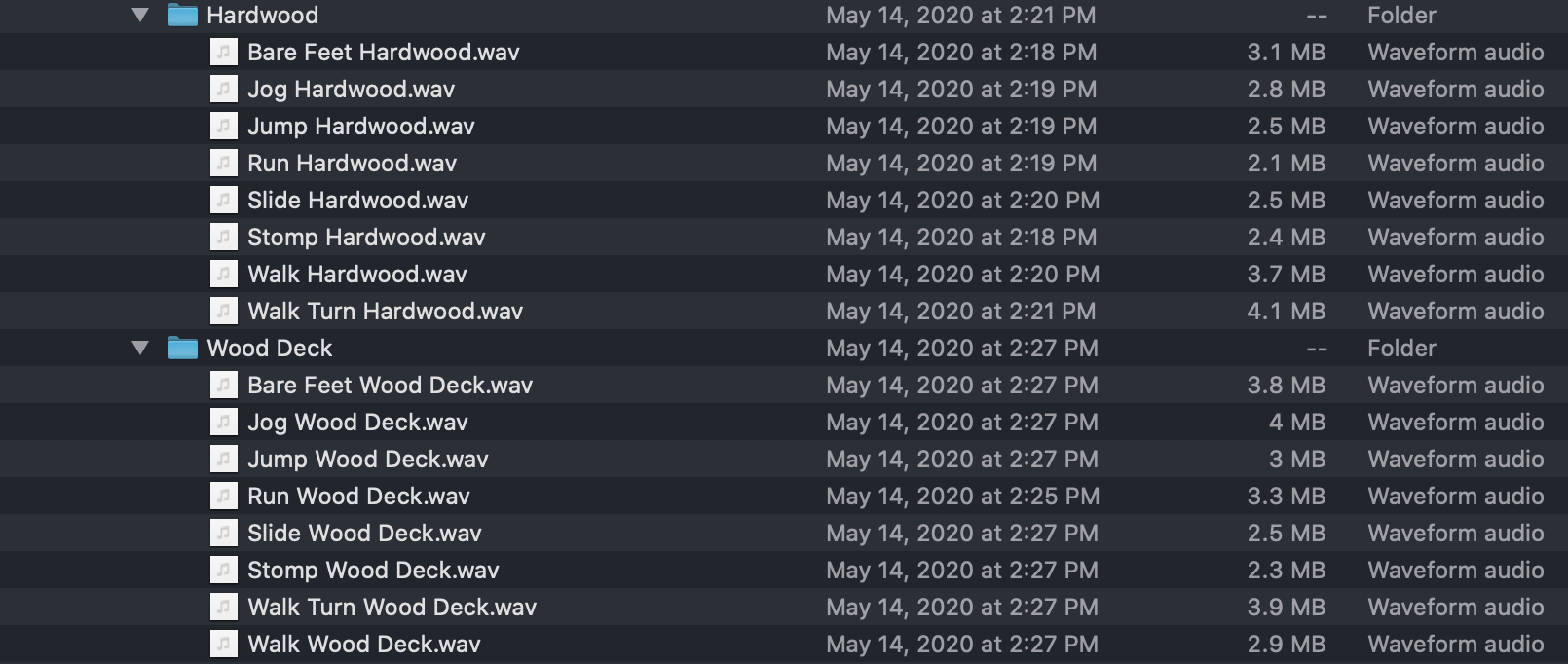Select the Run Wood Deck.wav file name
The image size is (1568, 664).
[358, 497]
